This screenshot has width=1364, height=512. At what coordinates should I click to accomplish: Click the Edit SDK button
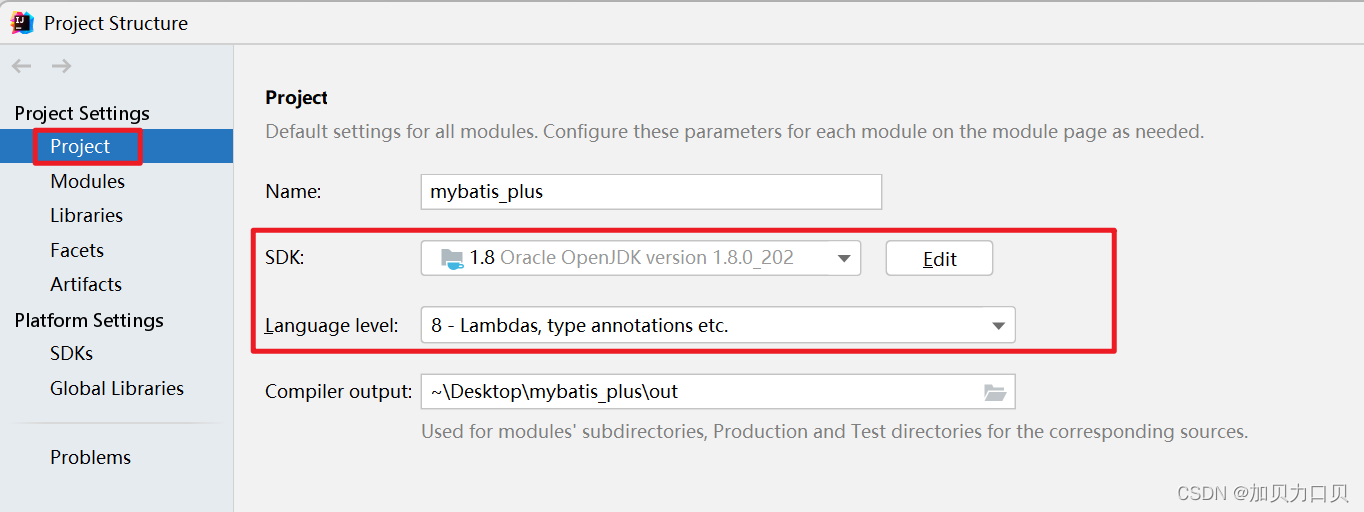[939, 258]
